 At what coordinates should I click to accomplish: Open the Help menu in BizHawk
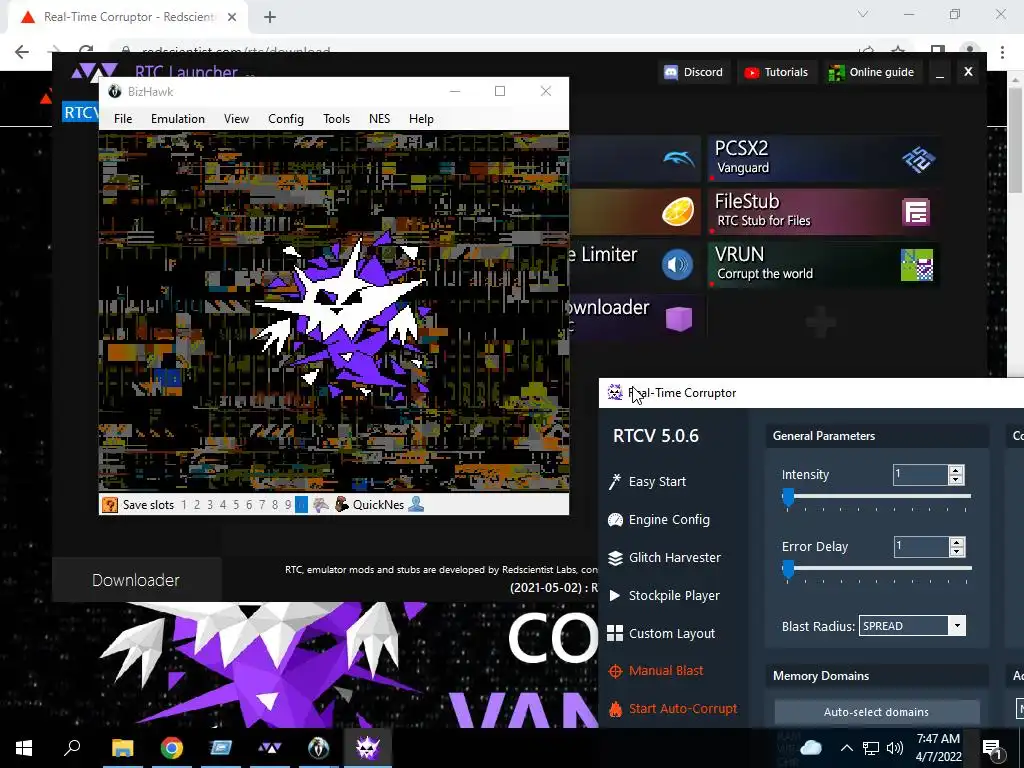[x=421, y=119]
